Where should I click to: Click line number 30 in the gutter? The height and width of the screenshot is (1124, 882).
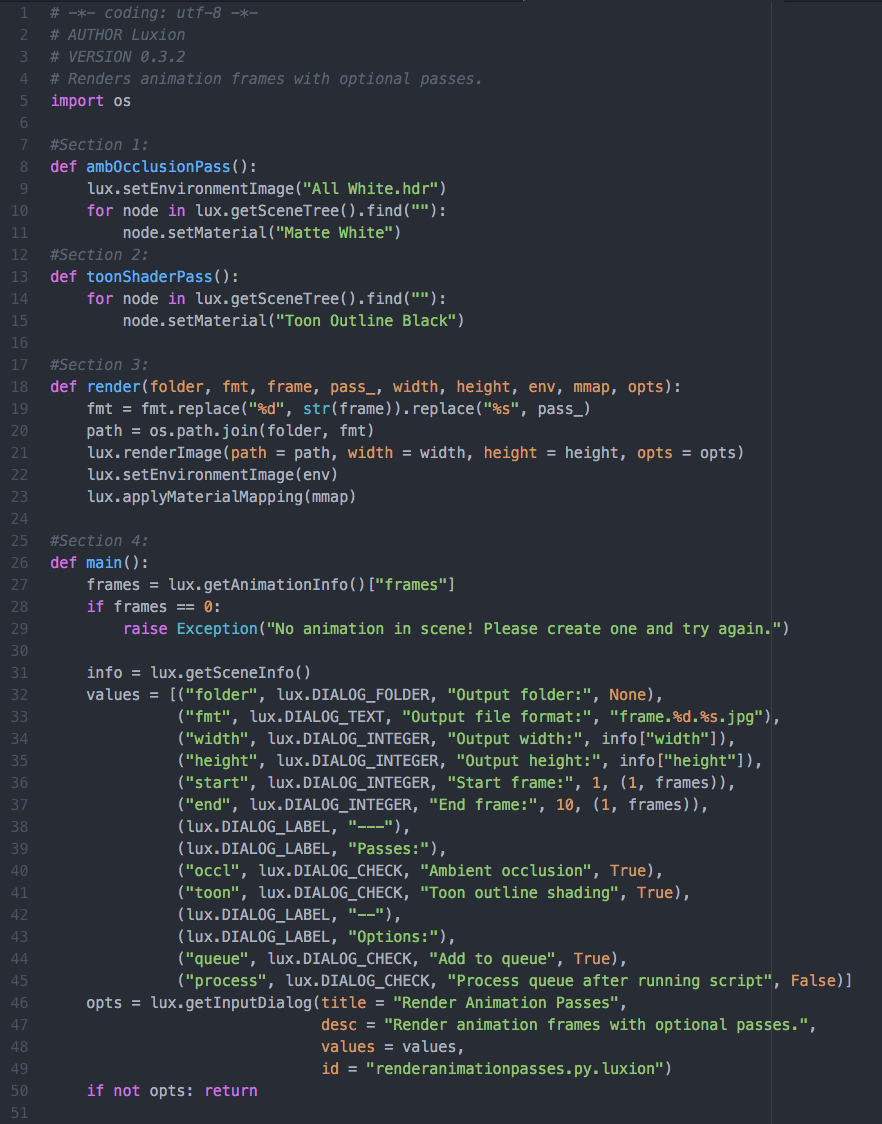(x=19, y=651)
